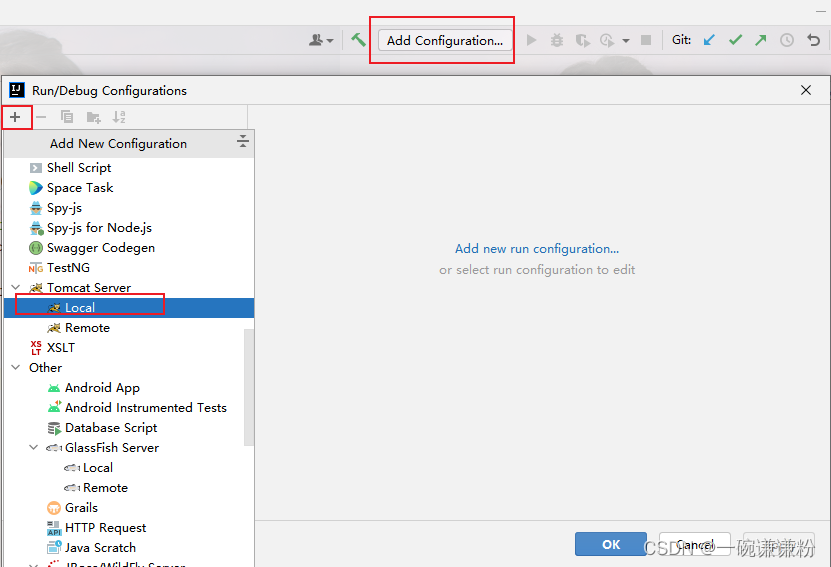Select the GlassFish Server entry

pos(129,448)
